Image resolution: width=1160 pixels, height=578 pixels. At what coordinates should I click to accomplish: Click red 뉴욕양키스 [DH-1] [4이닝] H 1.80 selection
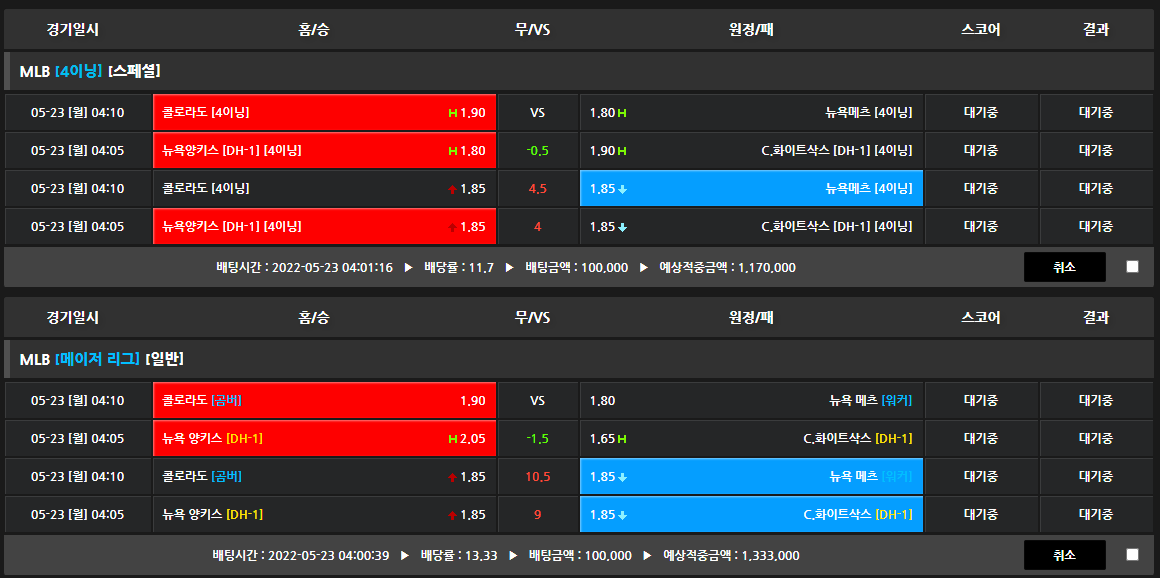click(324, 151)
